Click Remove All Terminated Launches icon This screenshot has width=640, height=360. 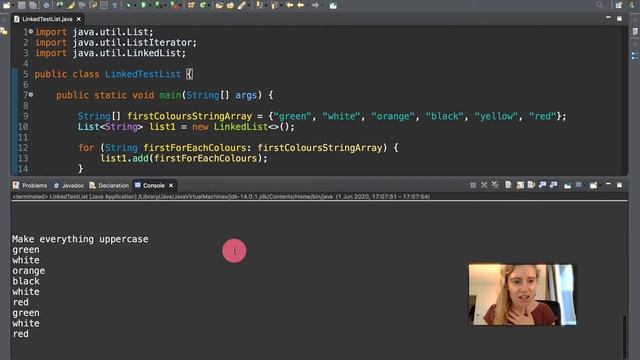point(495,185)
